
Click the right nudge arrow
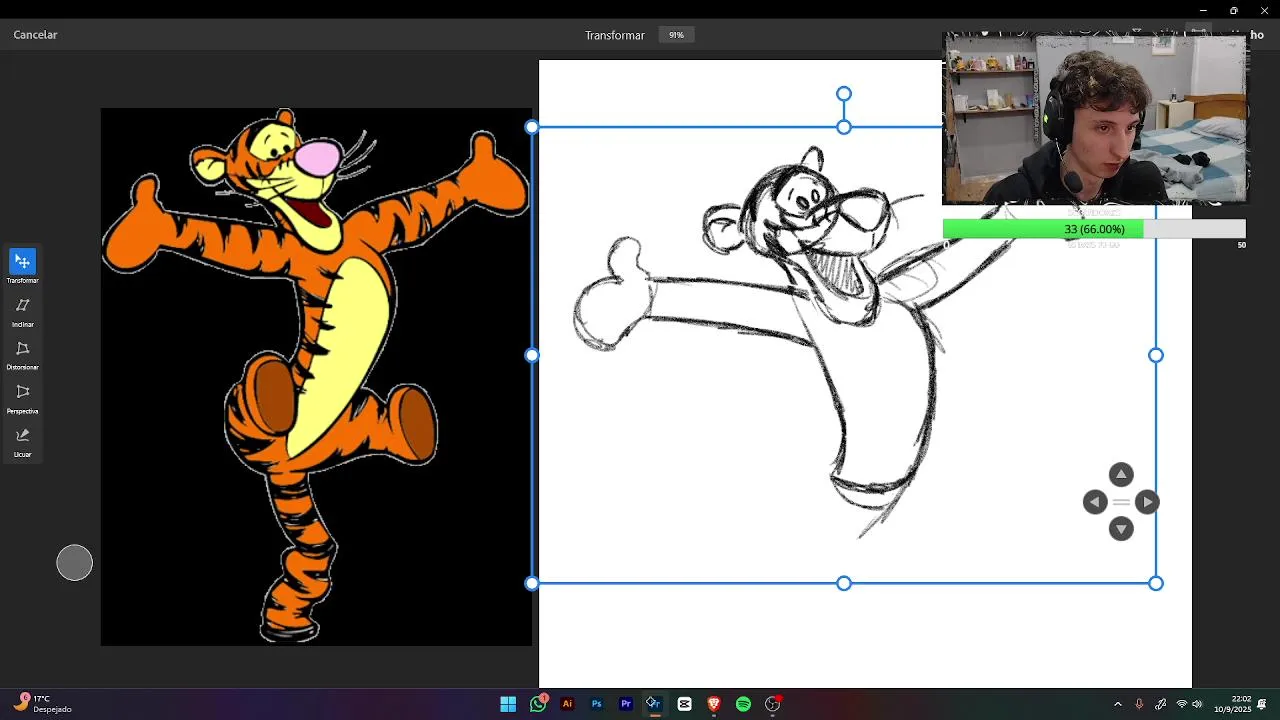[1147, 502]
